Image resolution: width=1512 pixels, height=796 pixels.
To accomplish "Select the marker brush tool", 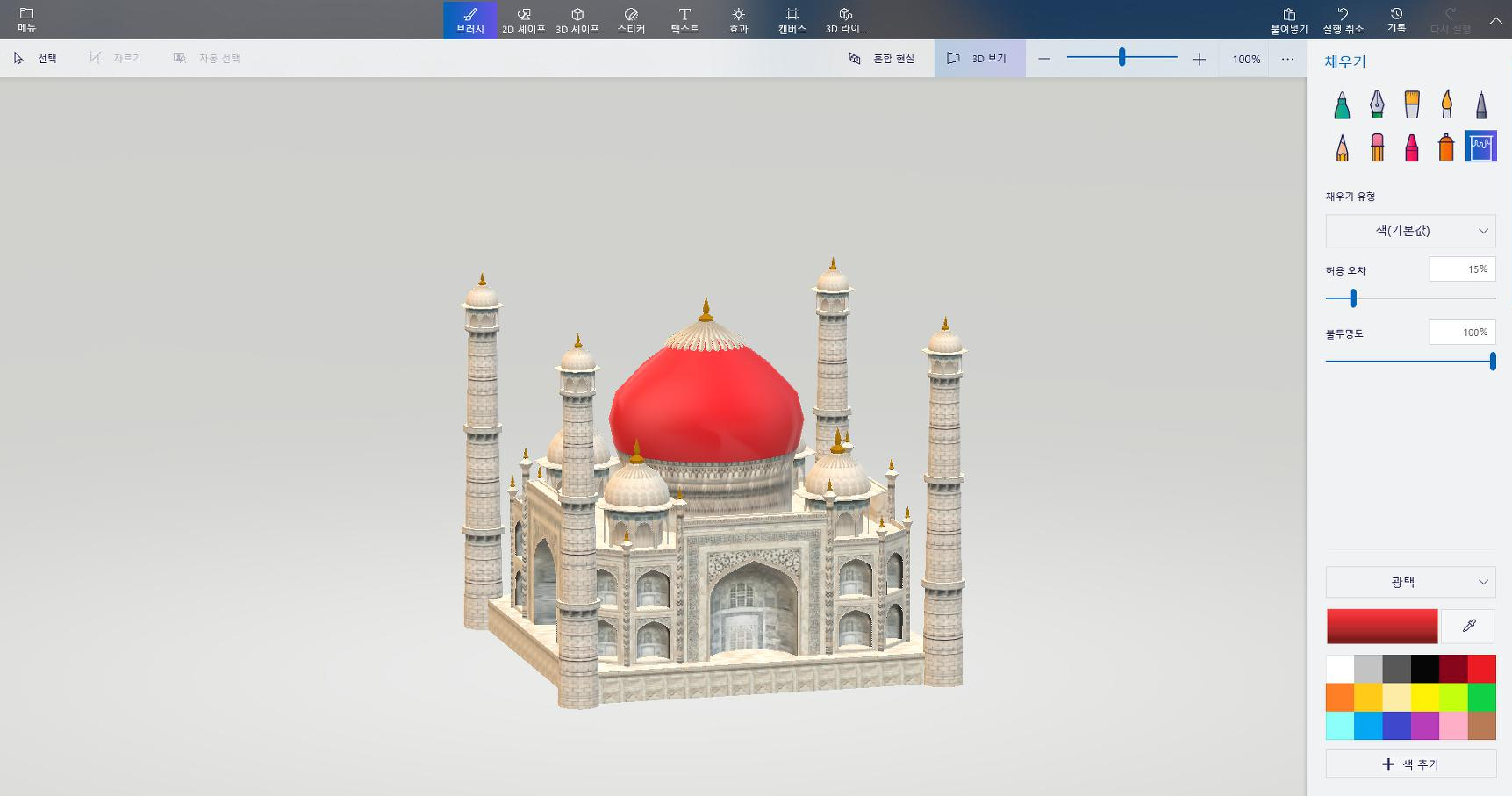I will coord(1342,105).
